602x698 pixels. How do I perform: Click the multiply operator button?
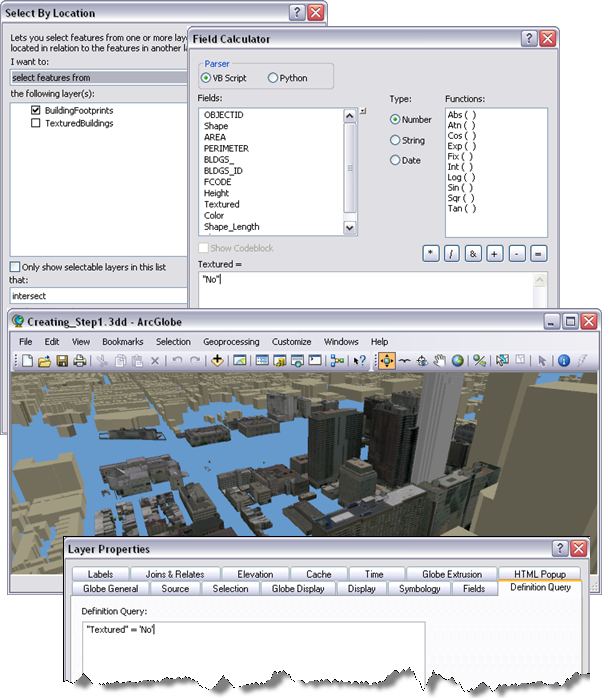[x=429, y=254]
